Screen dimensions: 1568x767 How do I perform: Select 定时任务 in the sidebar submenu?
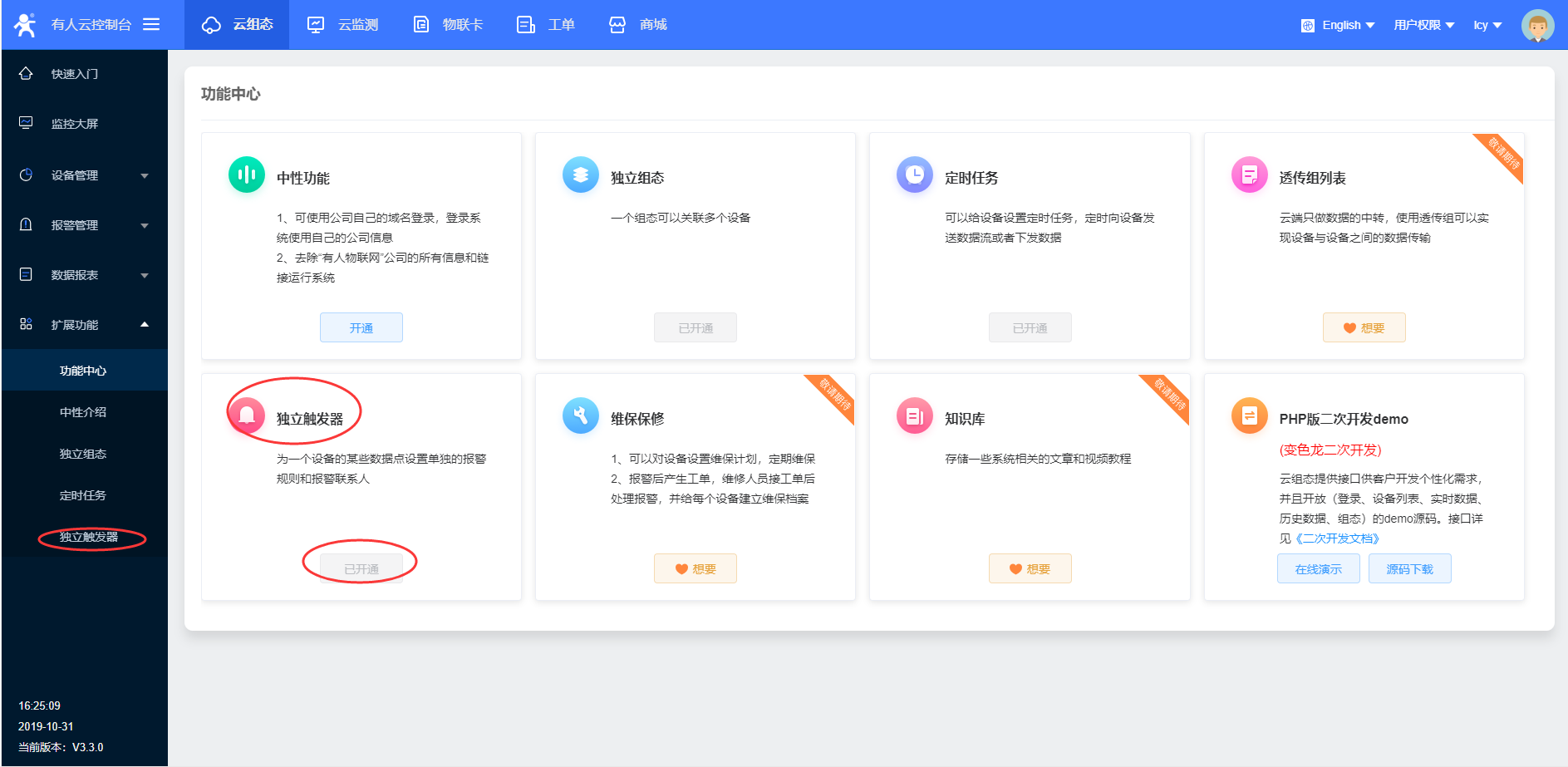tap(85, 495)
